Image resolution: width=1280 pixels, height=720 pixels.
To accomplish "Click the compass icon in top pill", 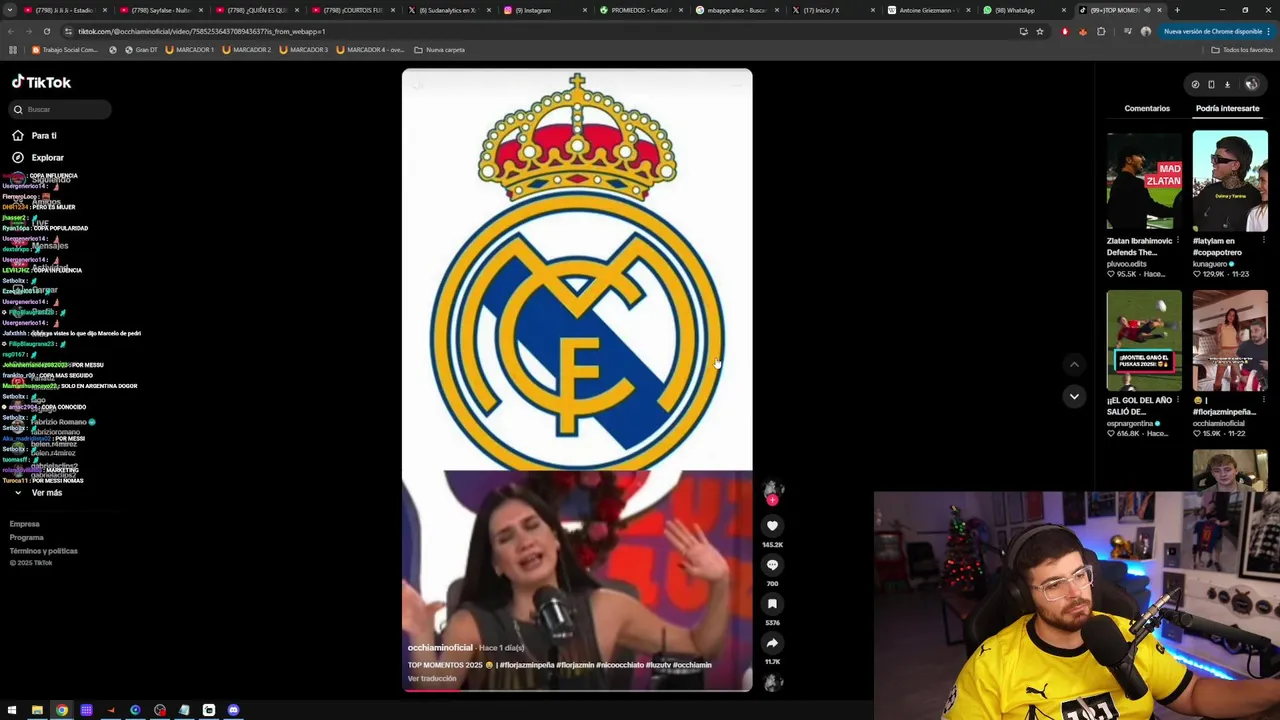I will click(x=1195, y=84).
